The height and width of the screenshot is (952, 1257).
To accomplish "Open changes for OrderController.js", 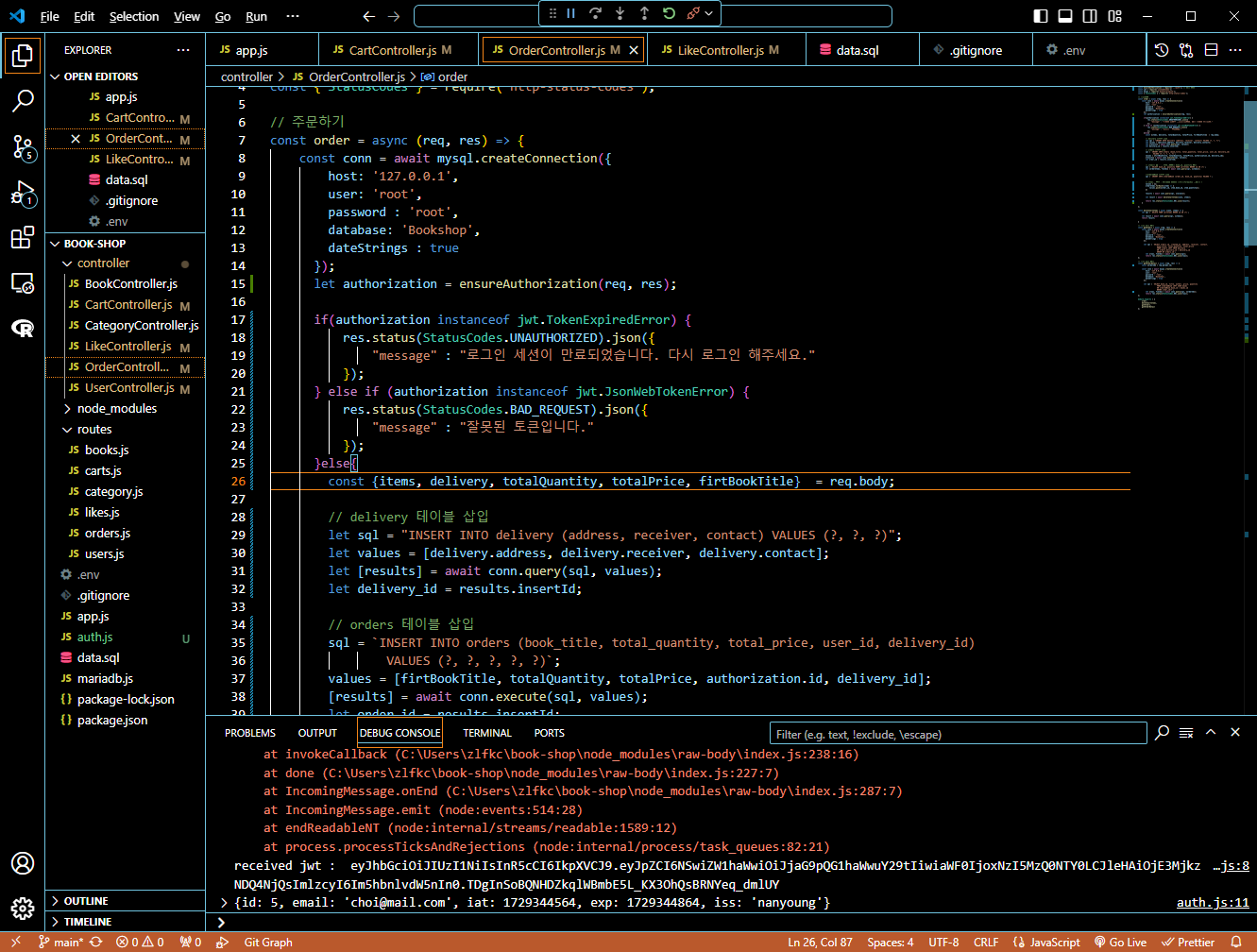I will pos(1186,50).
